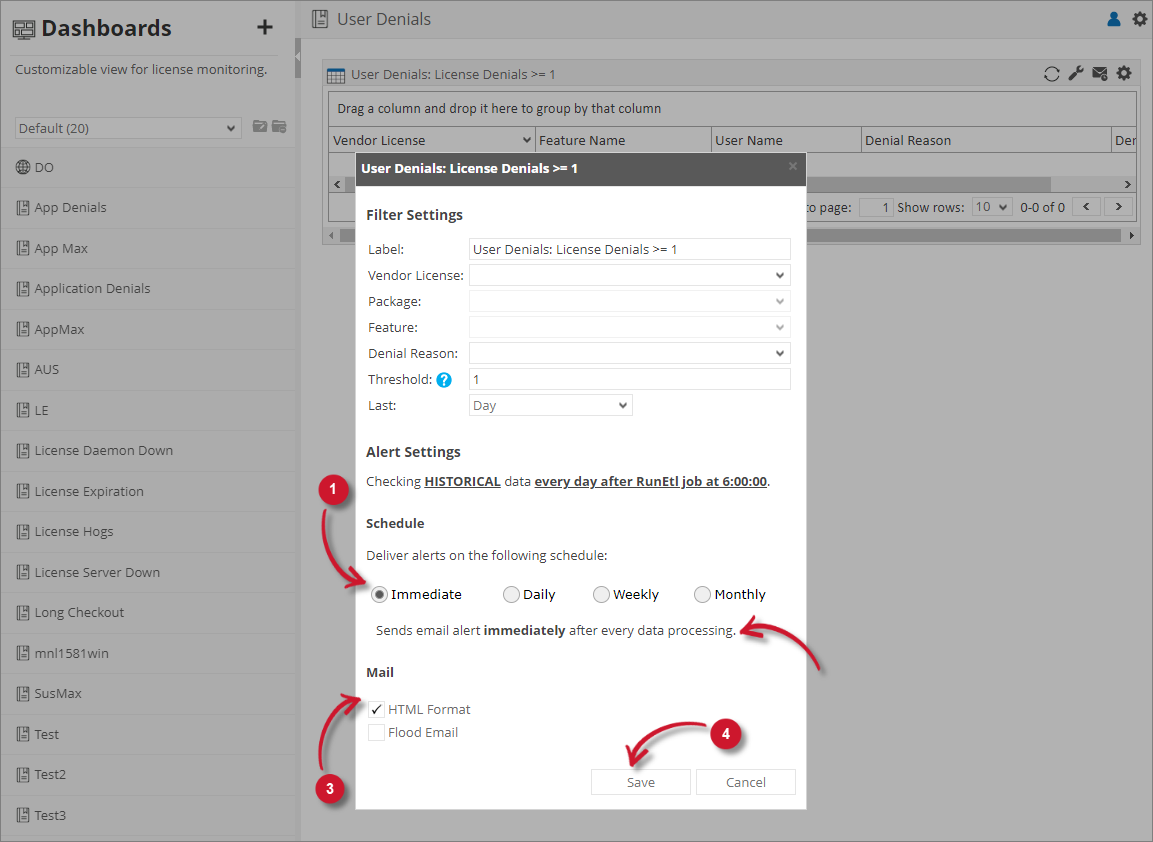Image resolution: width=1153 pixels, height=842 pixels.
Task: Open the Long Checkout dashboard
Action: click(x=147, y=612)
